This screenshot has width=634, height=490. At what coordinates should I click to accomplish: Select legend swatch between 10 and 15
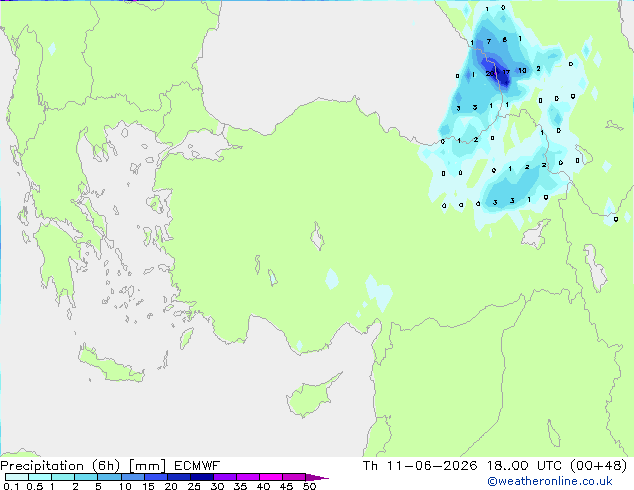click(x=133, y=477)
